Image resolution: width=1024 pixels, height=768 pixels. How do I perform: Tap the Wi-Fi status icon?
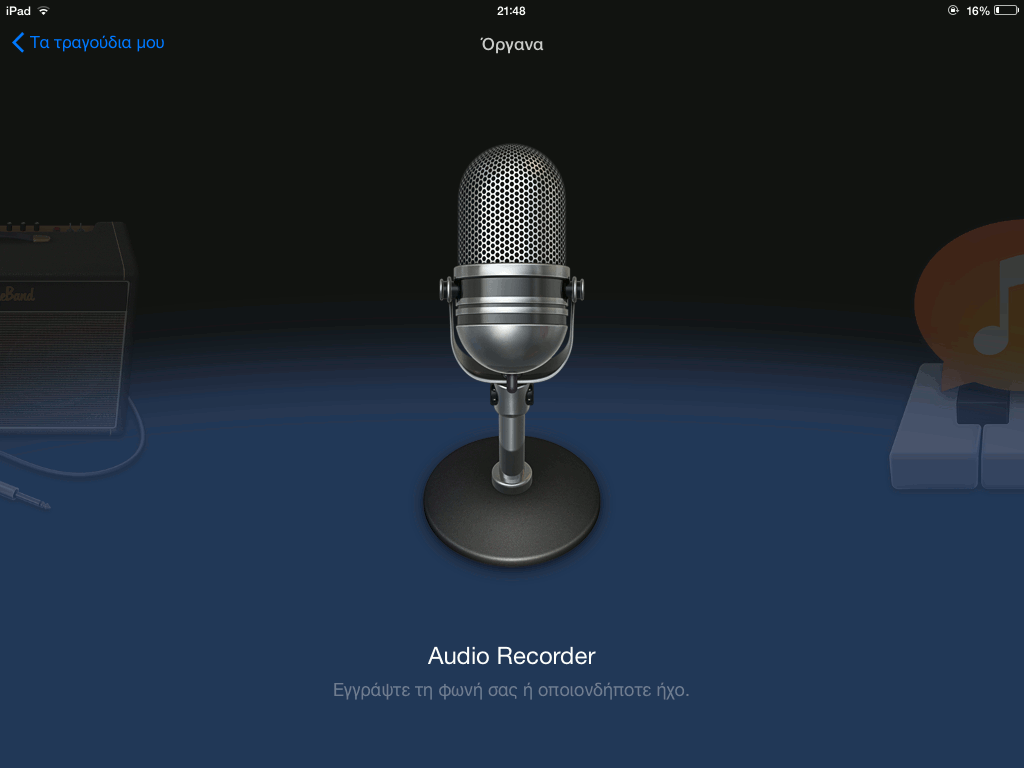[x=44, y=11]
